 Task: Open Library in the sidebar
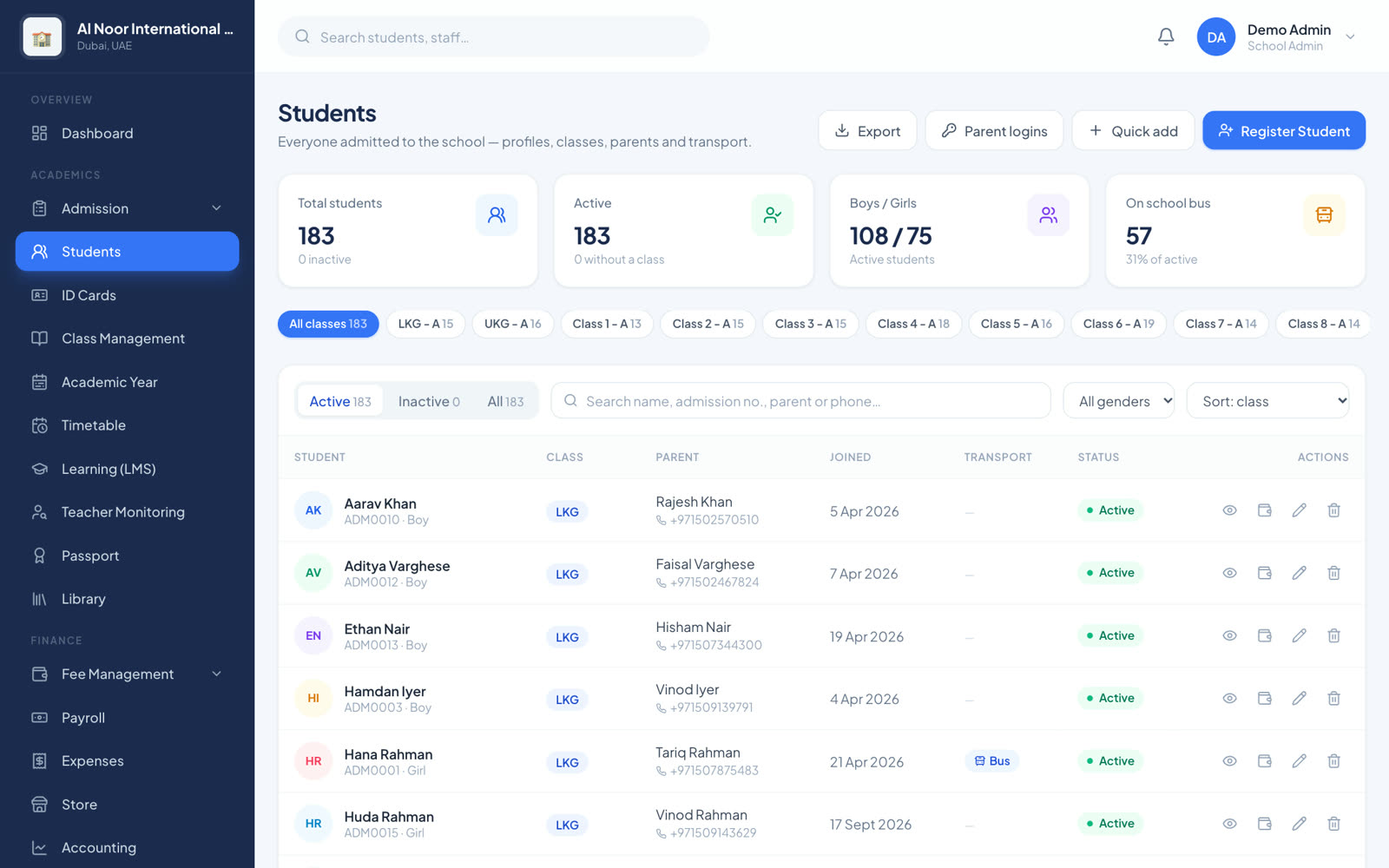point(127,599)
